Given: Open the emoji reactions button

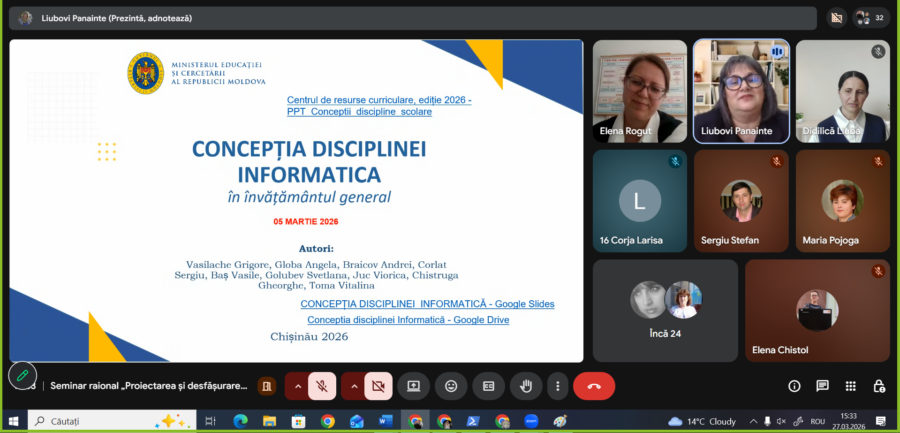Looking at the screenshot, I should point(451,385).
